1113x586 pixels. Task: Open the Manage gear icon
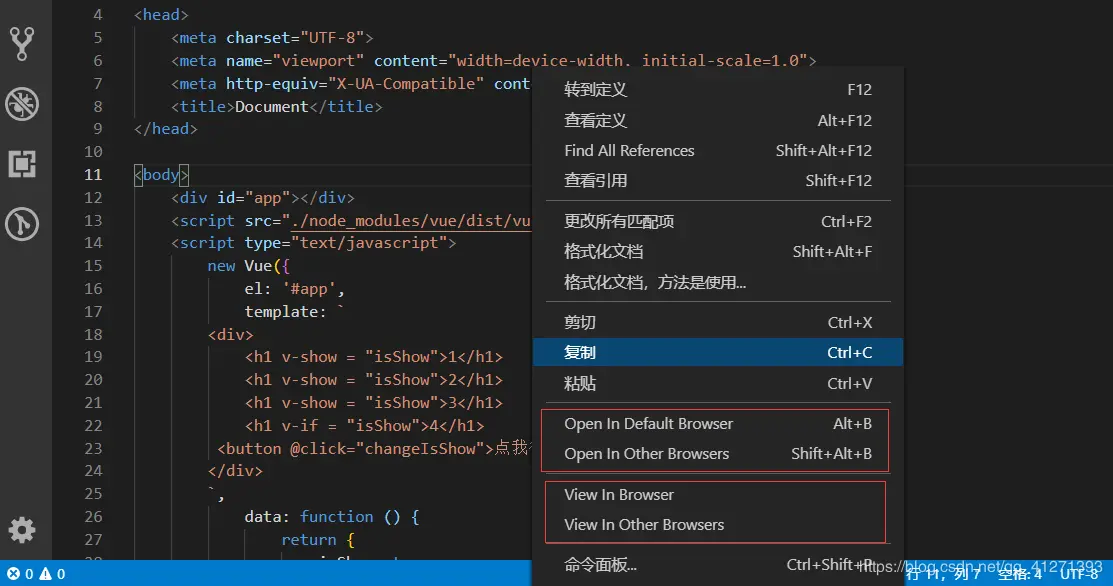(22, 530)
